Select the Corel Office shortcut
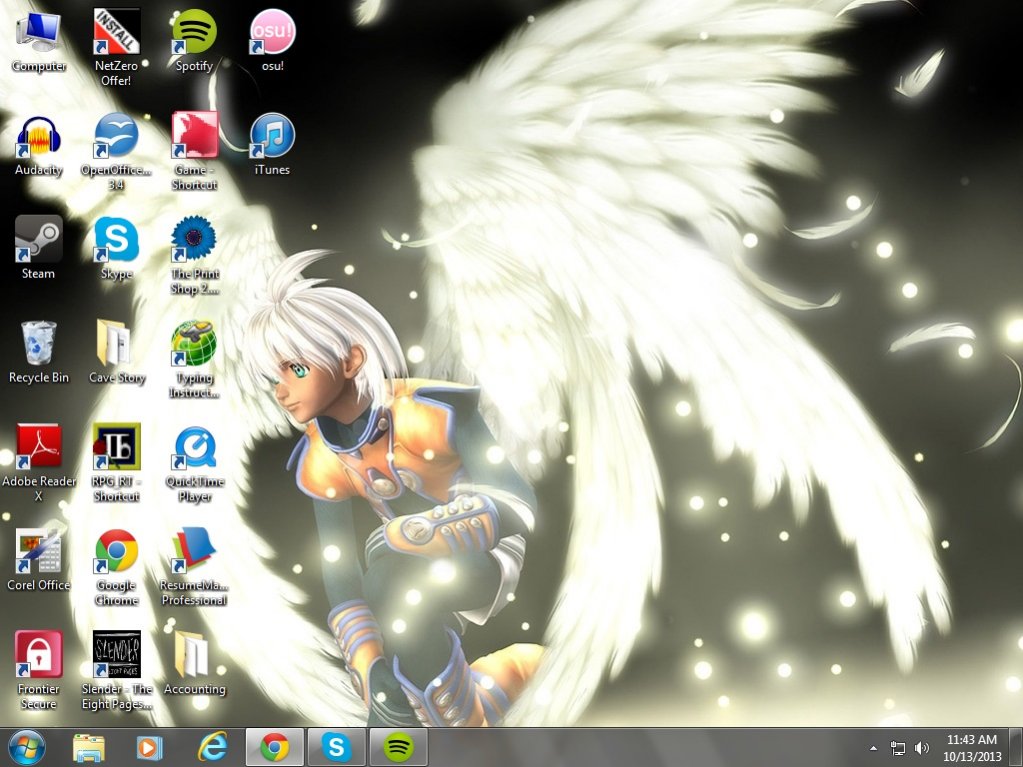 tap(38, 560)
